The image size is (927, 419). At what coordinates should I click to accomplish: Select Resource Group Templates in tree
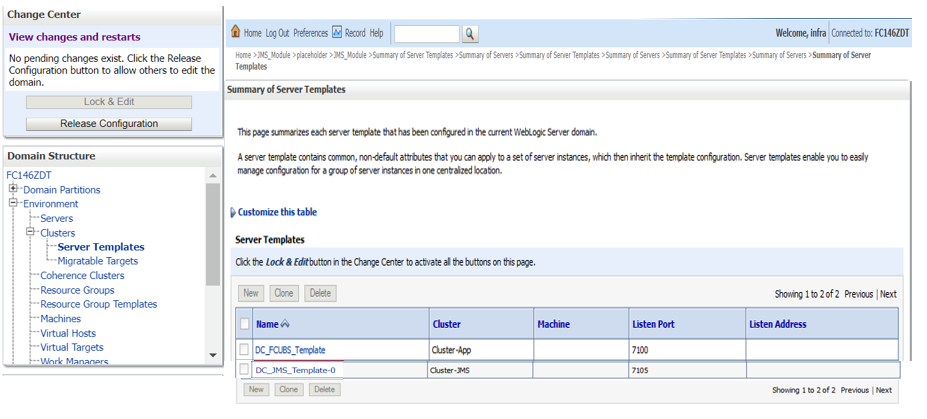(99, 304)
